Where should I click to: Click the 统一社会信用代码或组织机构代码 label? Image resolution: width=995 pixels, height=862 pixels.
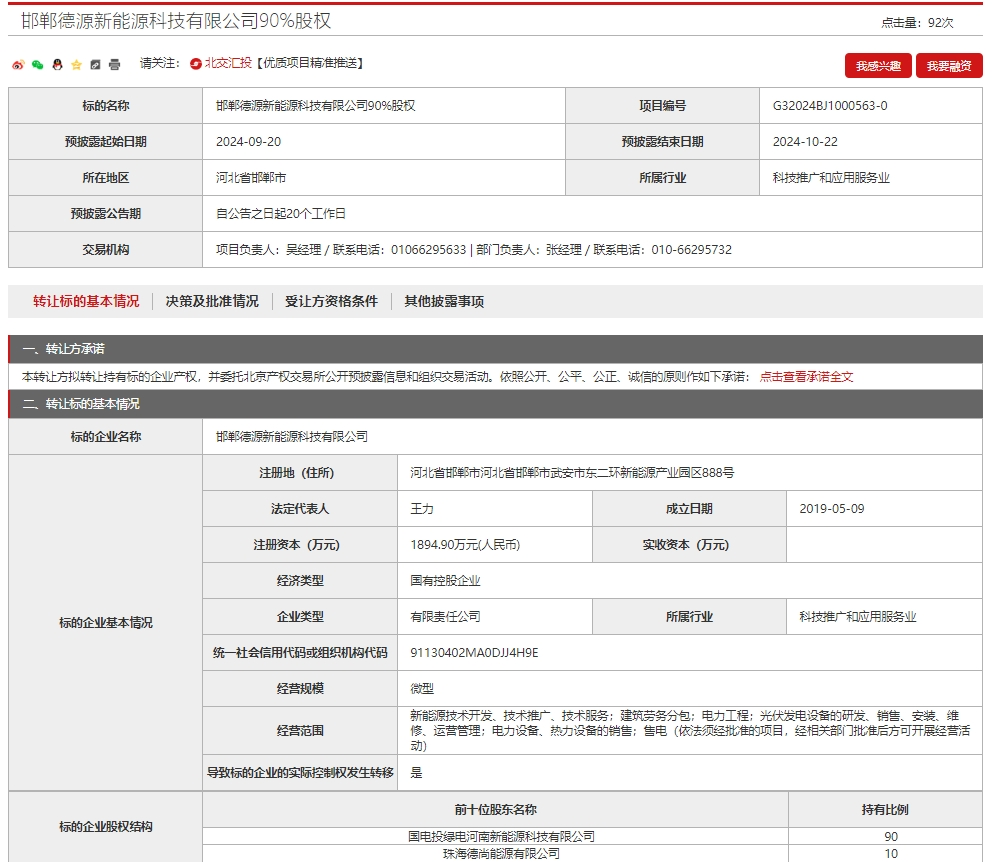[x=300, y=653]
